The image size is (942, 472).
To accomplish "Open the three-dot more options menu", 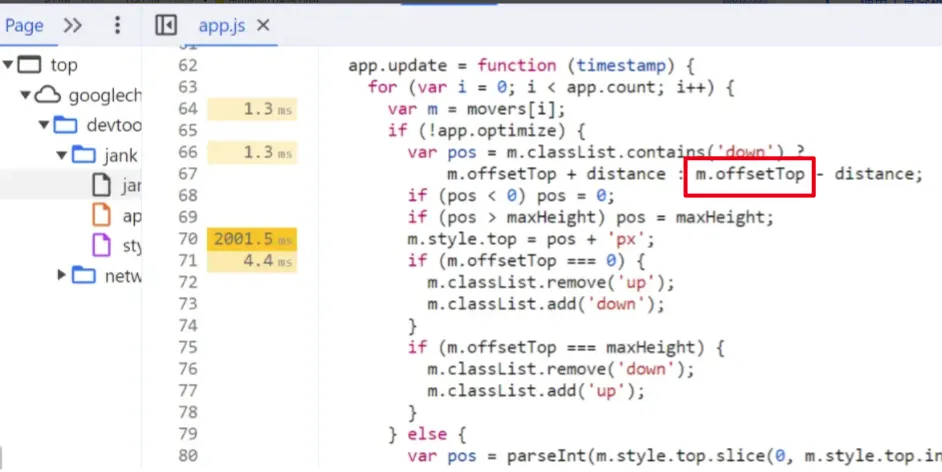I will click(x=118, y=25).
